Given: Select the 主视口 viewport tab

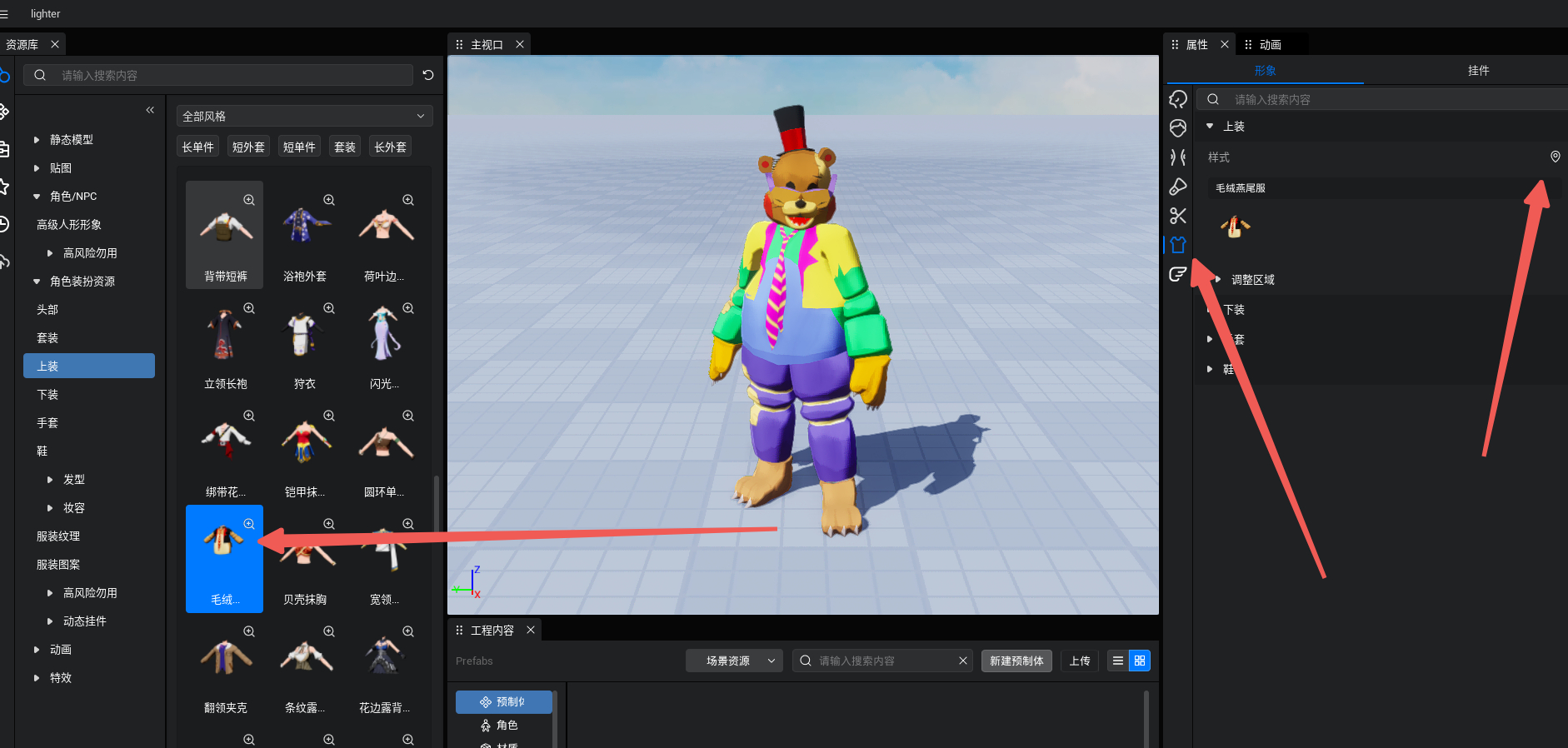Looking at the screenshot, I should pyautogui.click(x=487, y=44).
